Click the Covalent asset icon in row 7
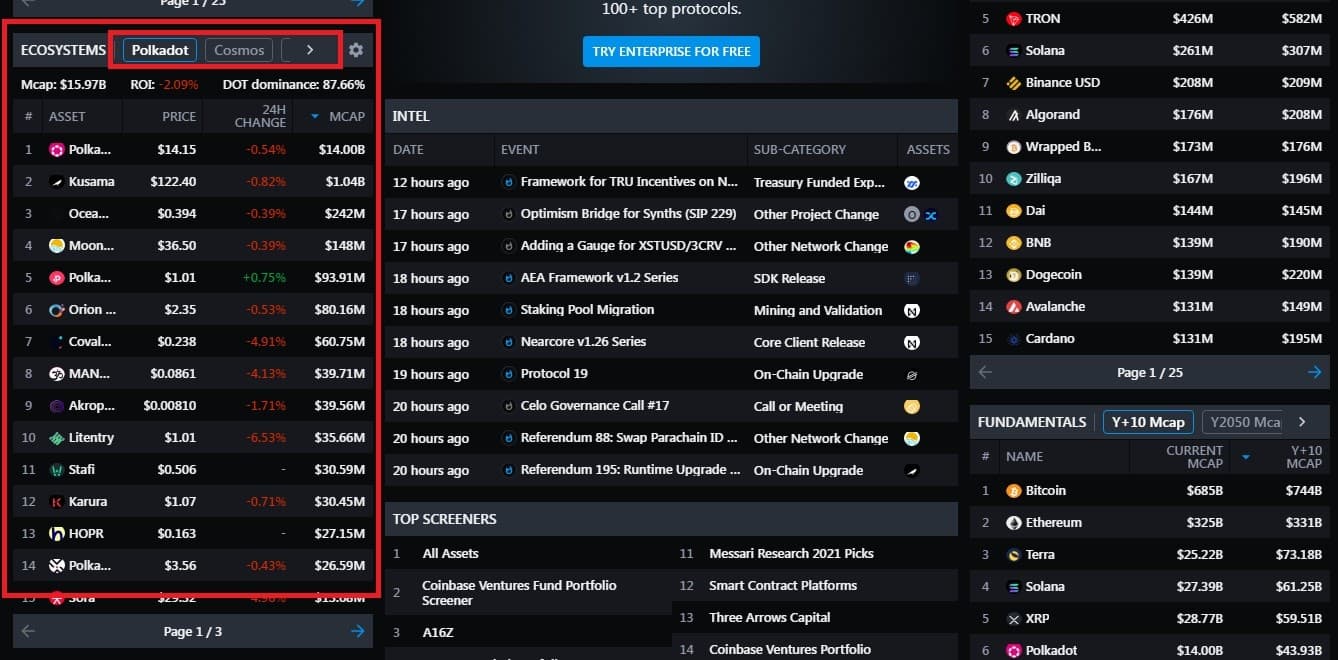1338x660 pixels. click(57, 342)
